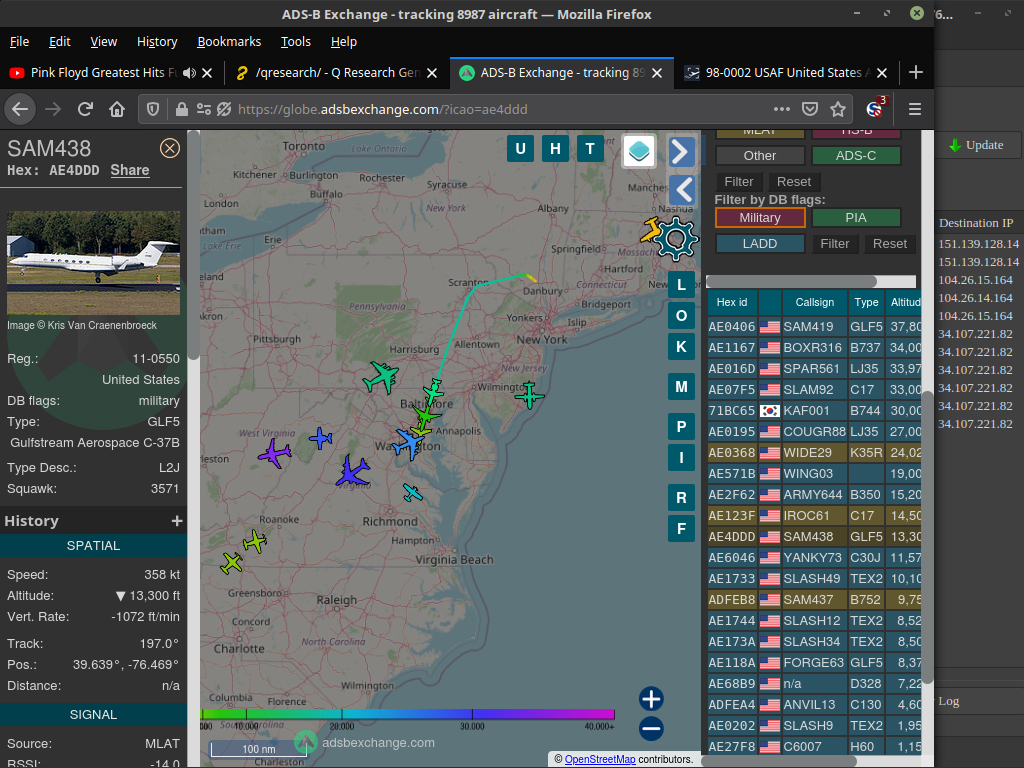Screen dimensions: 1024x768
Task: Open map settings gear icon
Action: click(675, 239)
